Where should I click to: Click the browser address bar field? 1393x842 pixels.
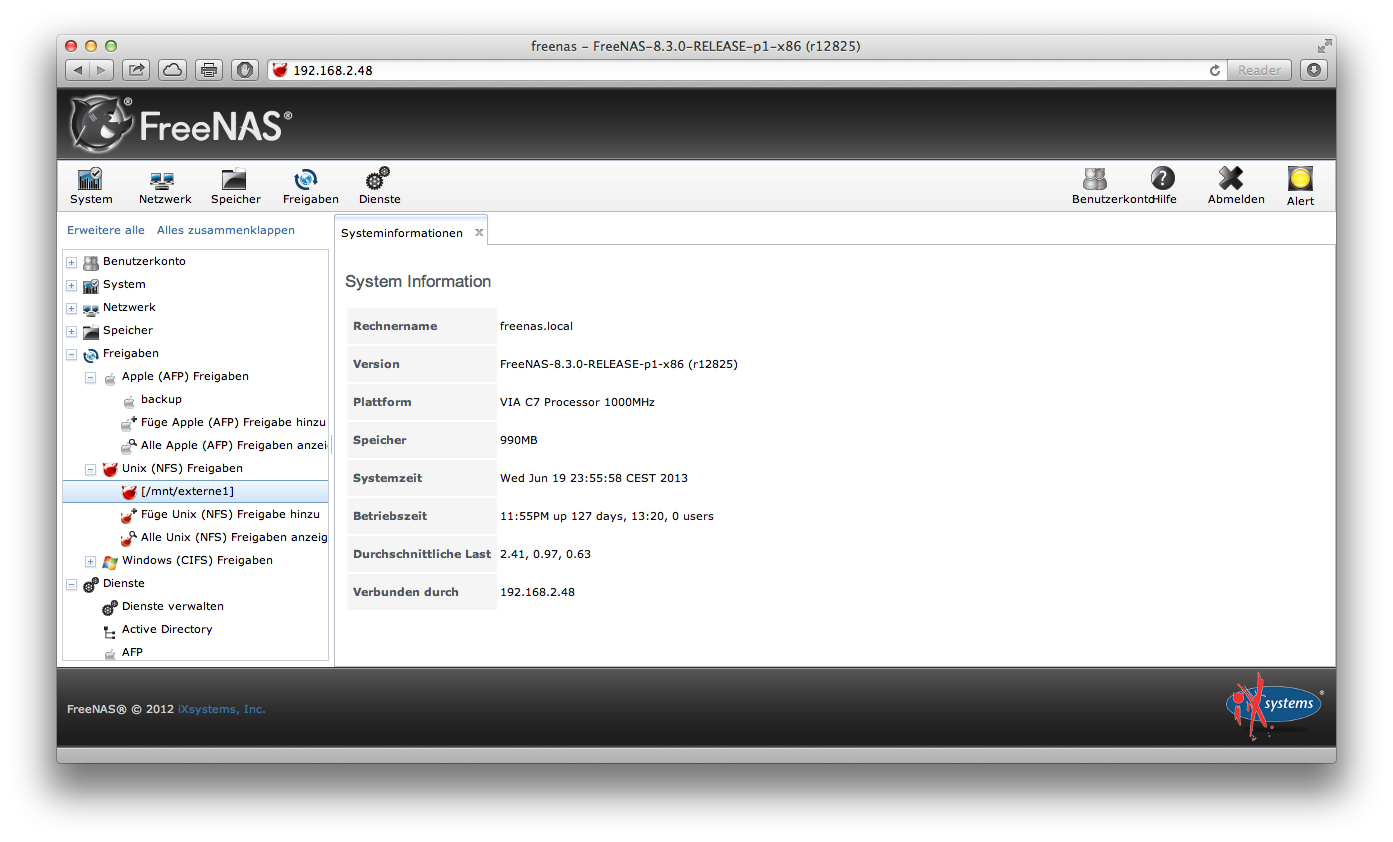pyautogui.click(x=740, y=70)
